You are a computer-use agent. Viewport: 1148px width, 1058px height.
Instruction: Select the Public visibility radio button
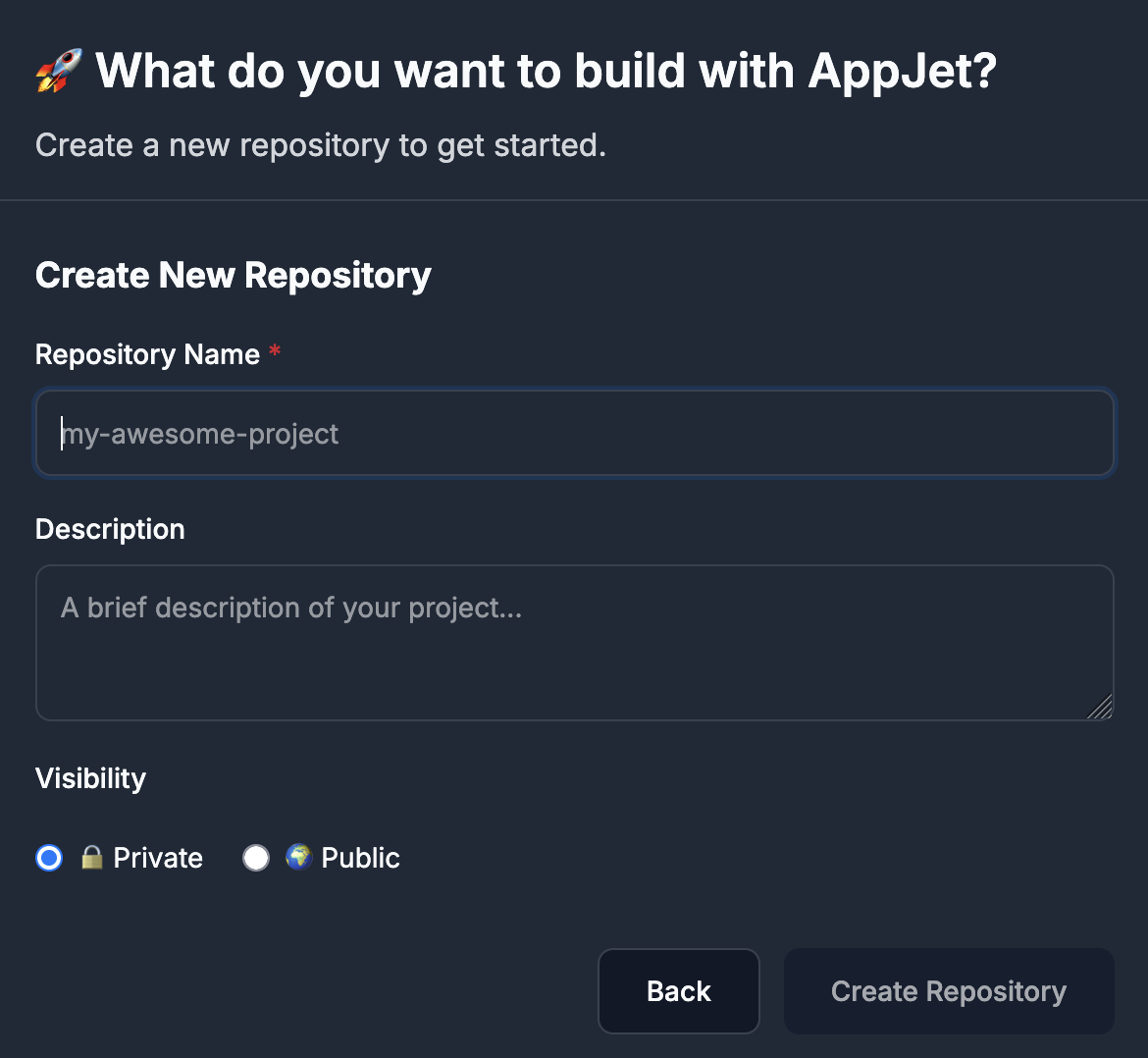[x=256, y=858]
